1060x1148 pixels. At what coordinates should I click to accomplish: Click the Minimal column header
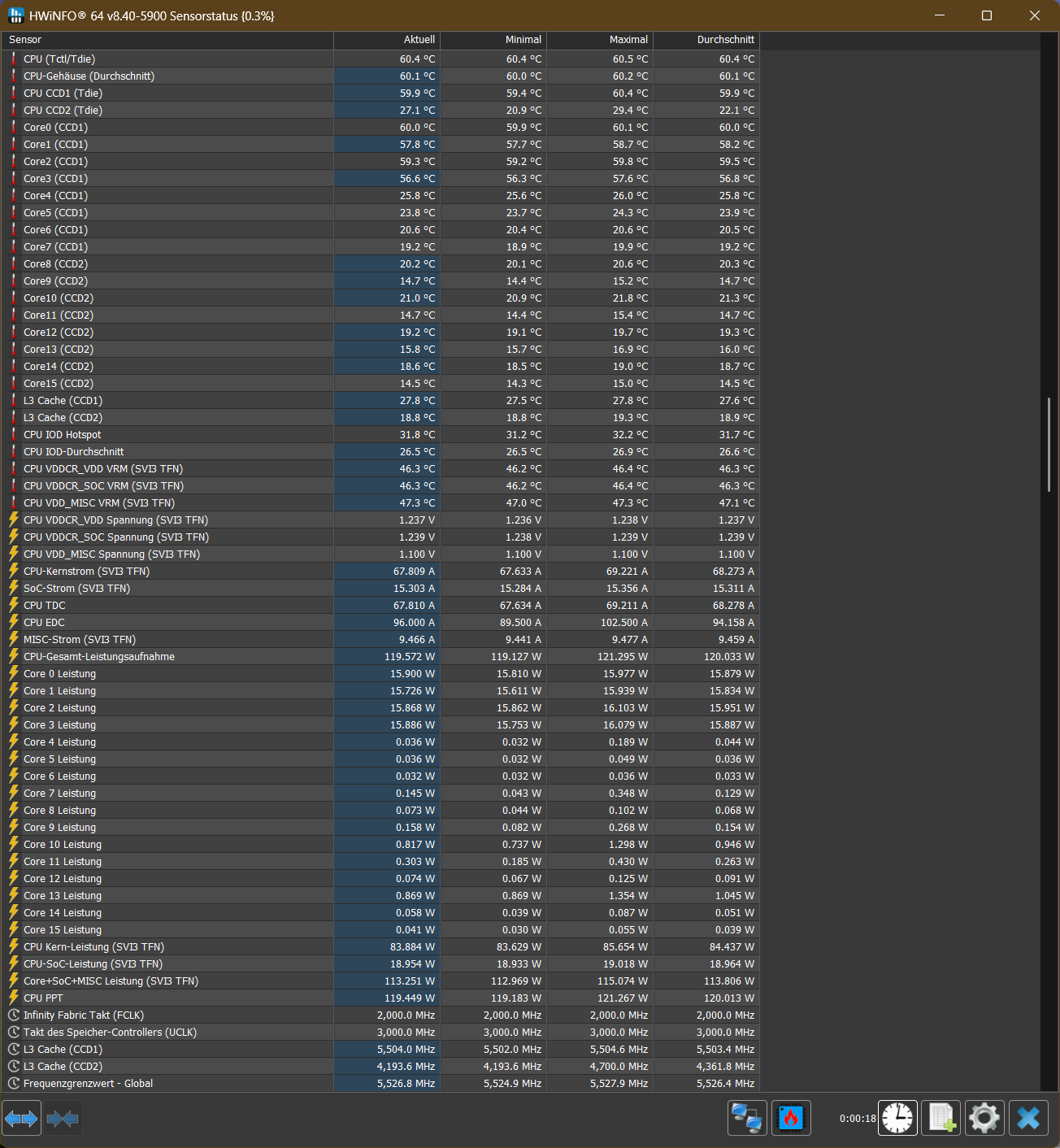493,40
